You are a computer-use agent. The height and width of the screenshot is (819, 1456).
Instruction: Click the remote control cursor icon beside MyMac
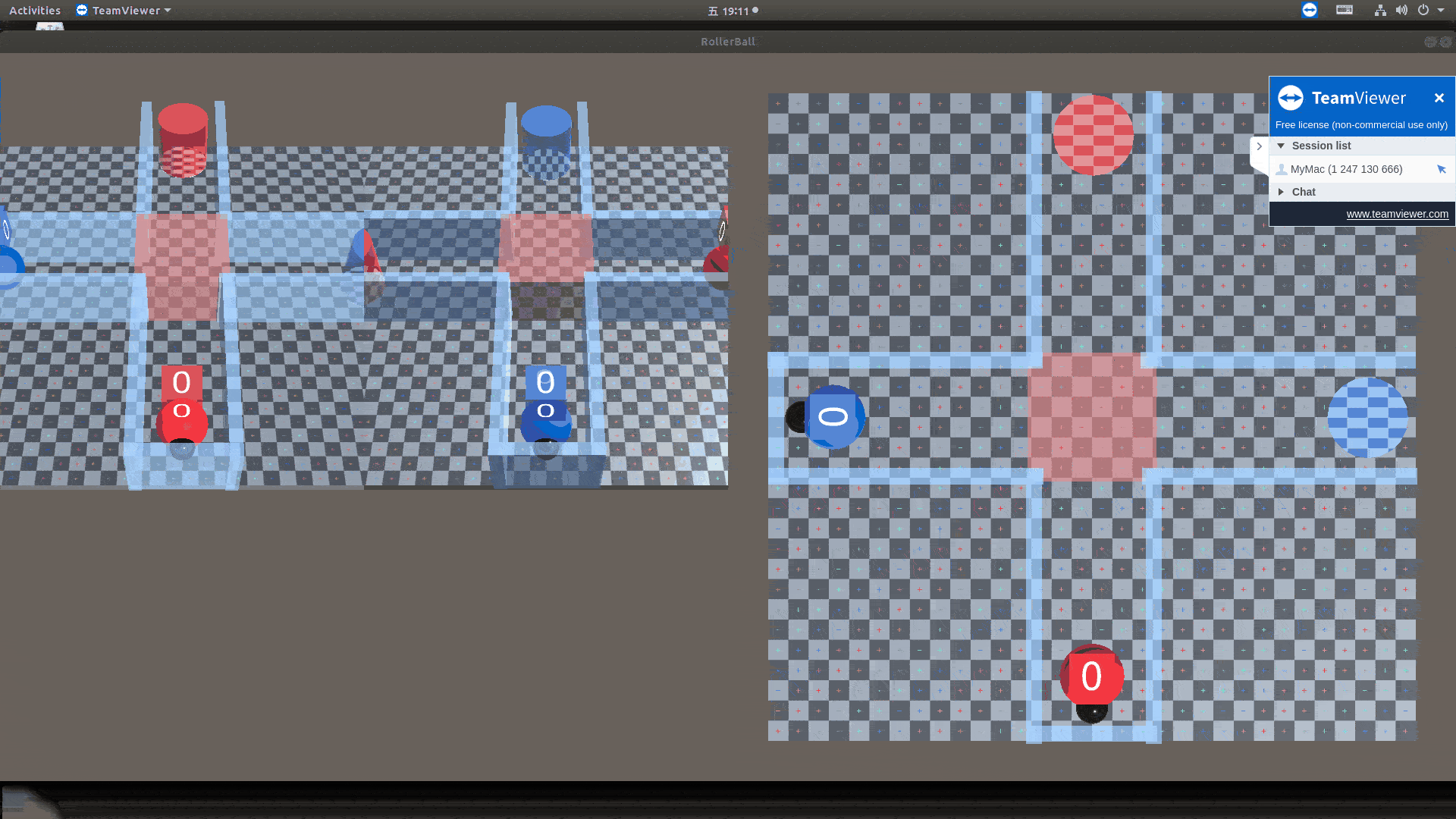click(x=1442, y=169)
